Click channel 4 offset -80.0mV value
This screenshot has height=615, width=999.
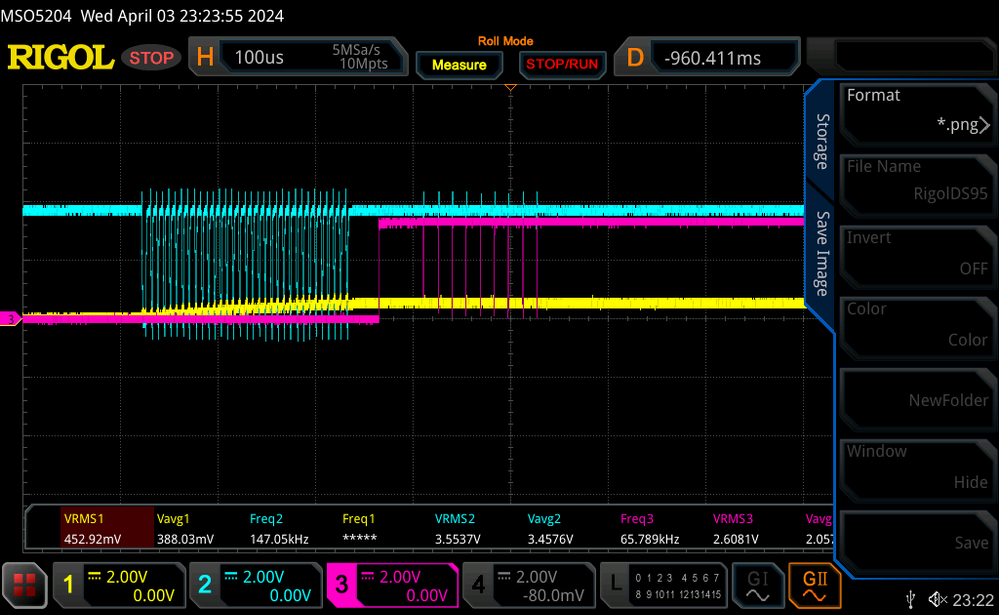click(x=553, y=595)
